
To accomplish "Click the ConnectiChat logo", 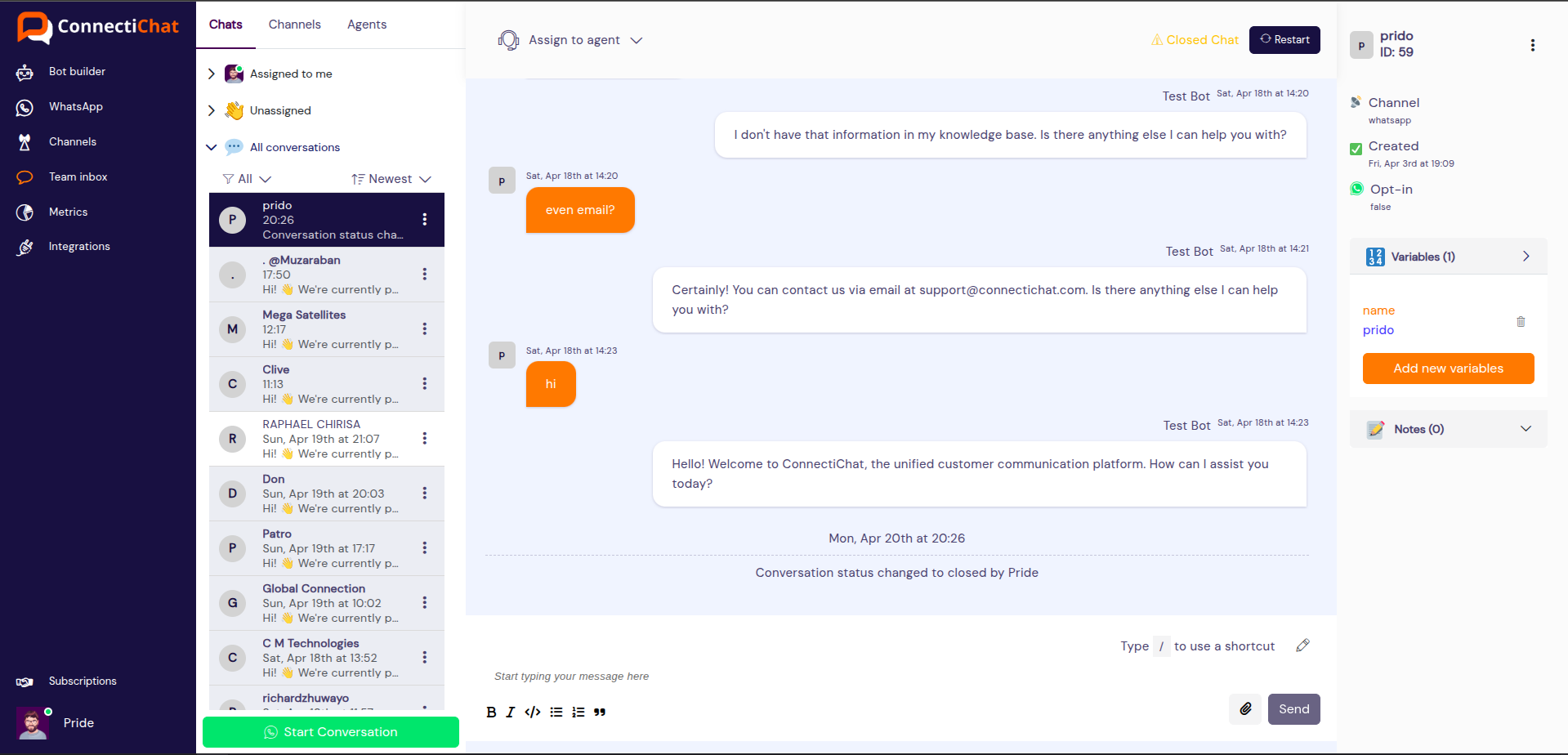I will (98, 27).
